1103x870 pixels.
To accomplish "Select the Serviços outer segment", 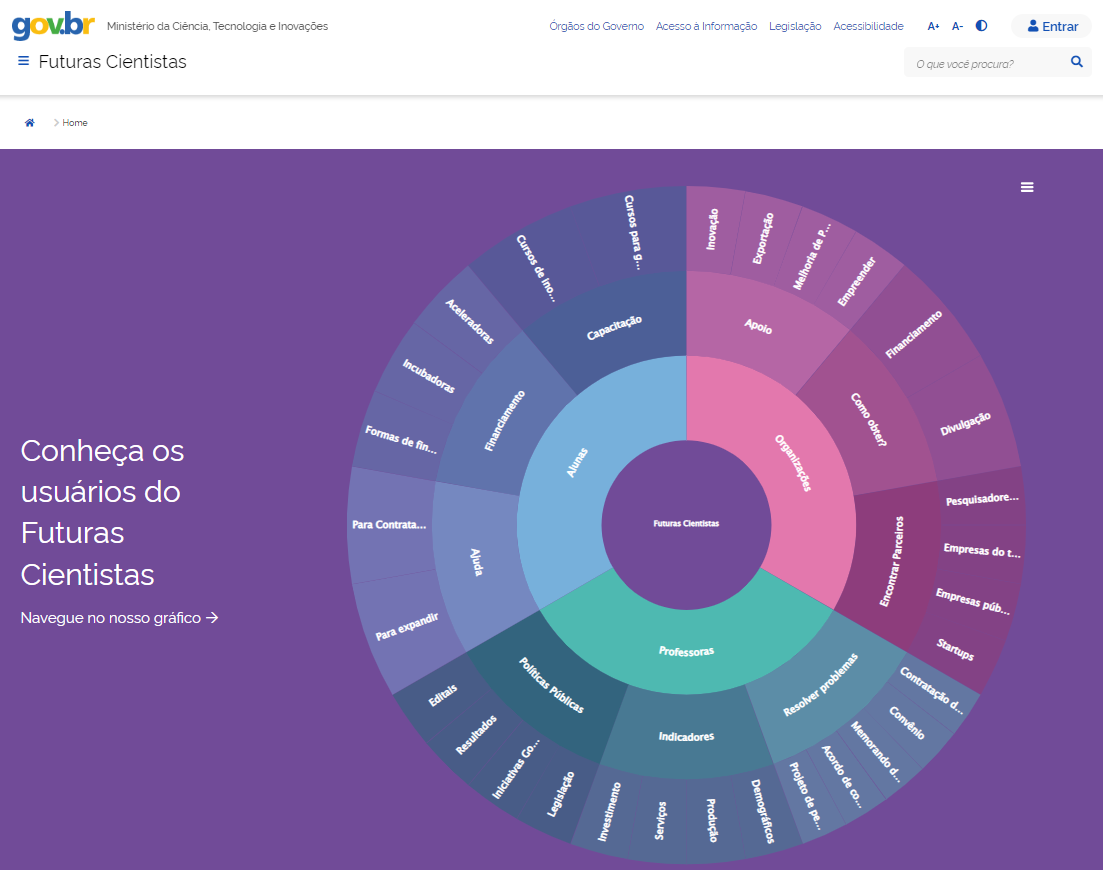I will [660, 820].
